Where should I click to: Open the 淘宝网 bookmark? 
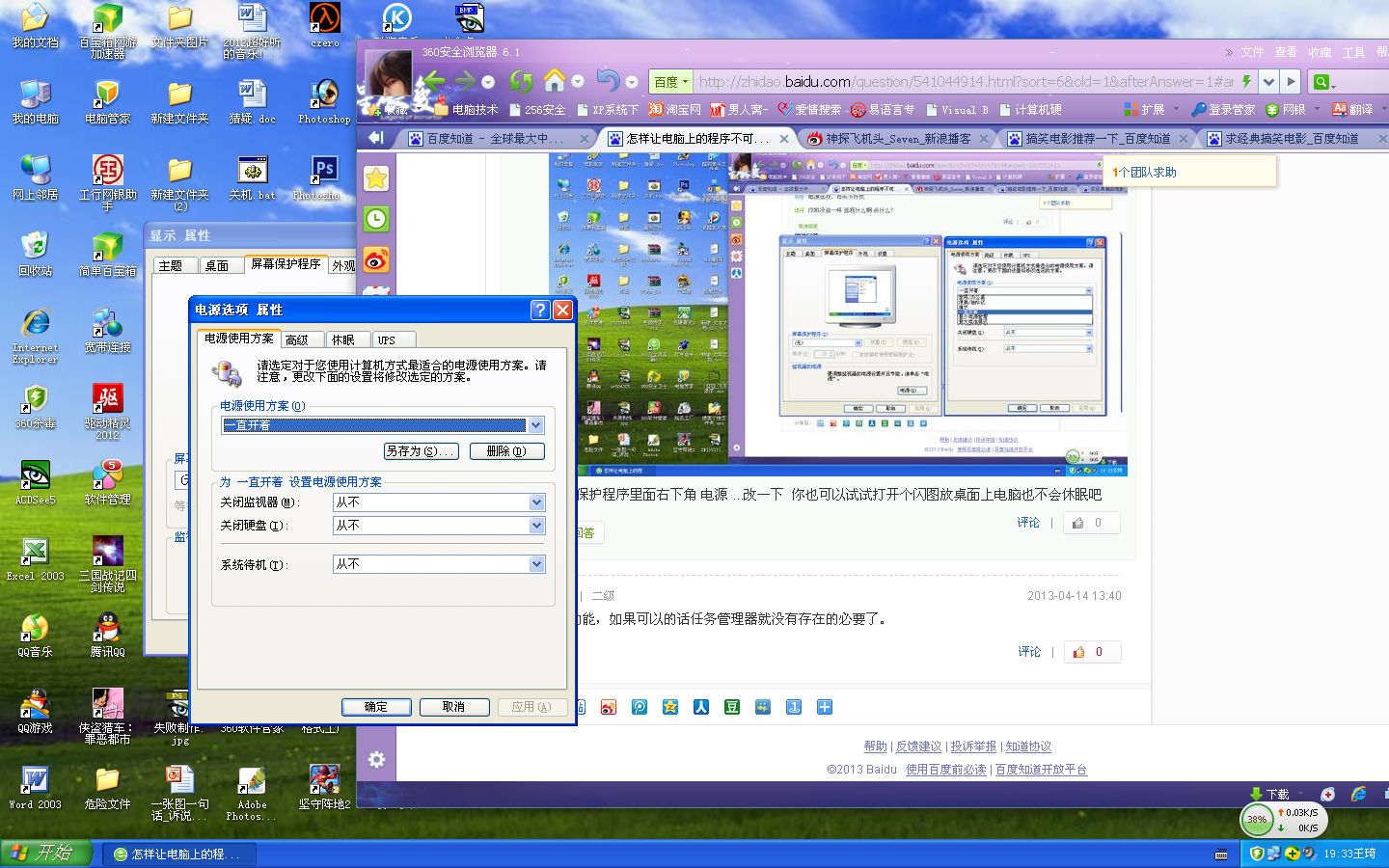click(x=674, y=110)
